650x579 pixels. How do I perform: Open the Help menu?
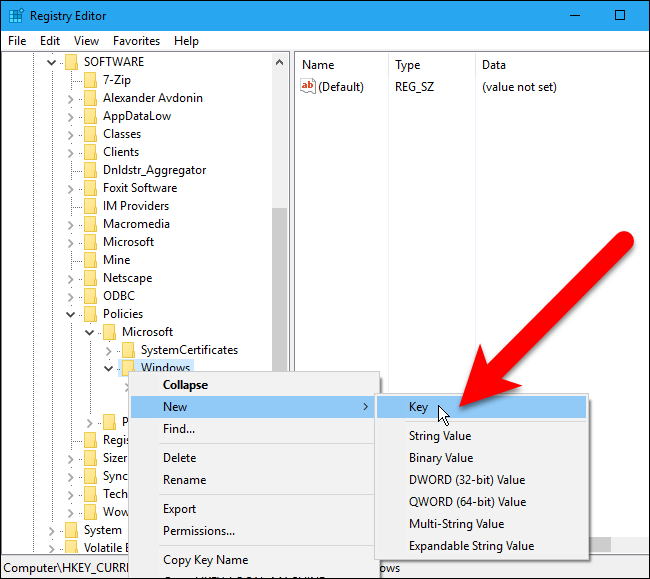click(x=186, y=41)
